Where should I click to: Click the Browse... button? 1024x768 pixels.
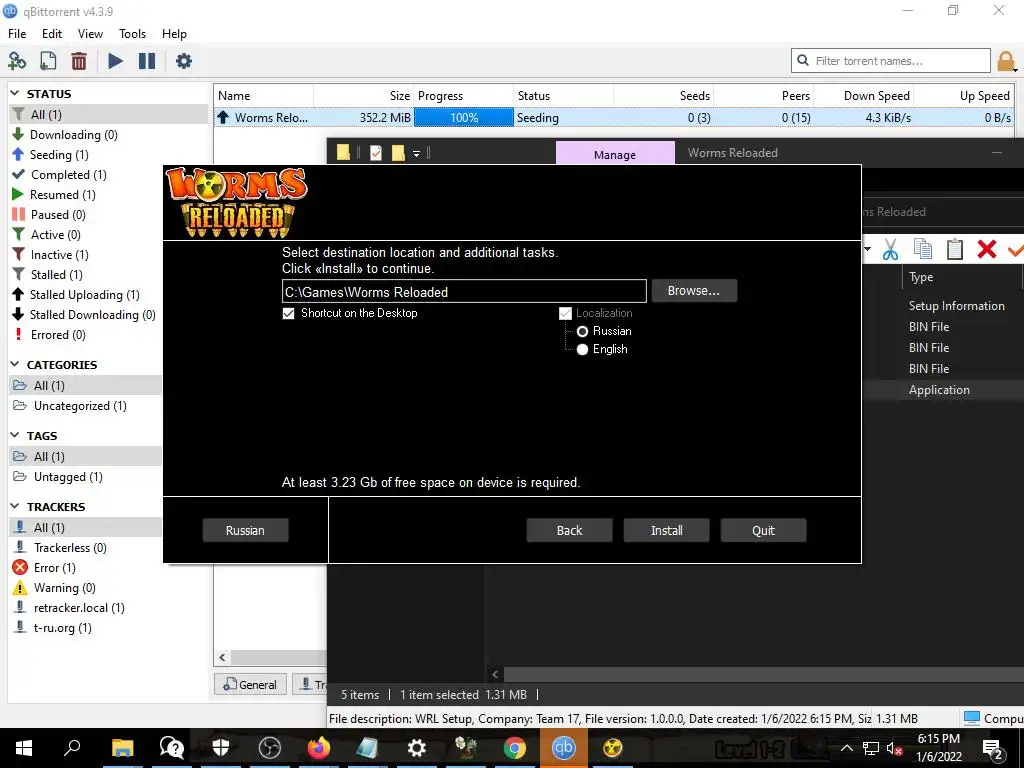[694, 291]
